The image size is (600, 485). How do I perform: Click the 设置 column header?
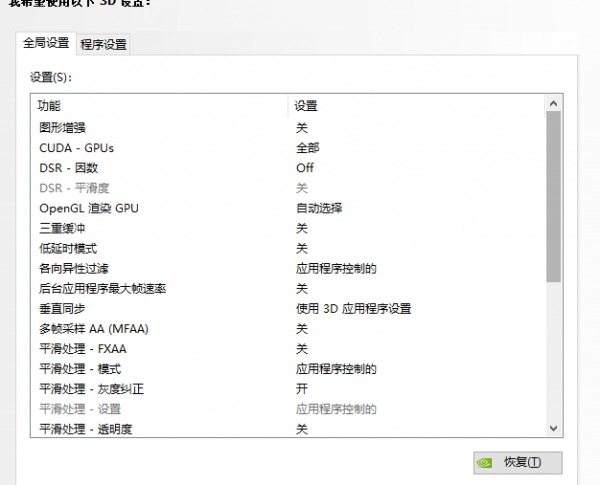(x=306, y=106)
